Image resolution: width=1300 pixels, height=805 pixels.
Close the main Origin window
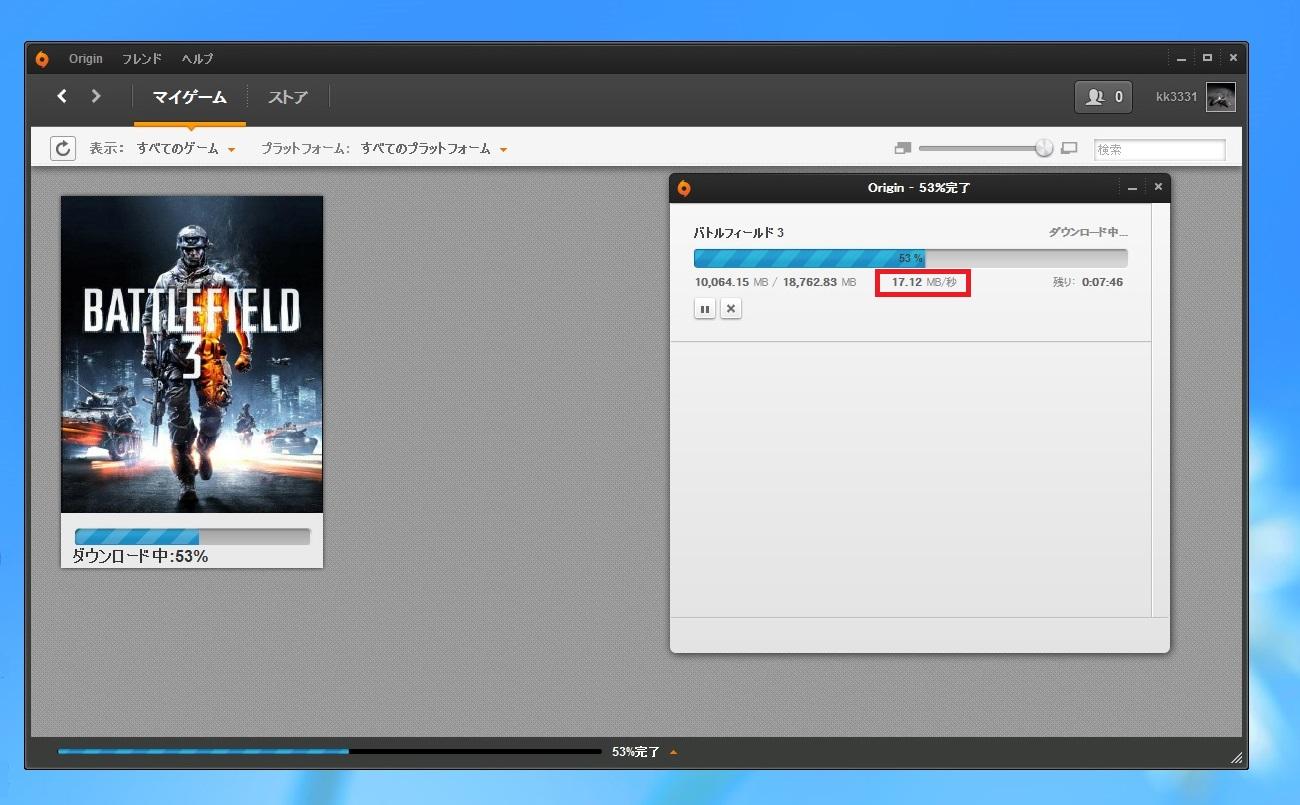click(1233, 58)
